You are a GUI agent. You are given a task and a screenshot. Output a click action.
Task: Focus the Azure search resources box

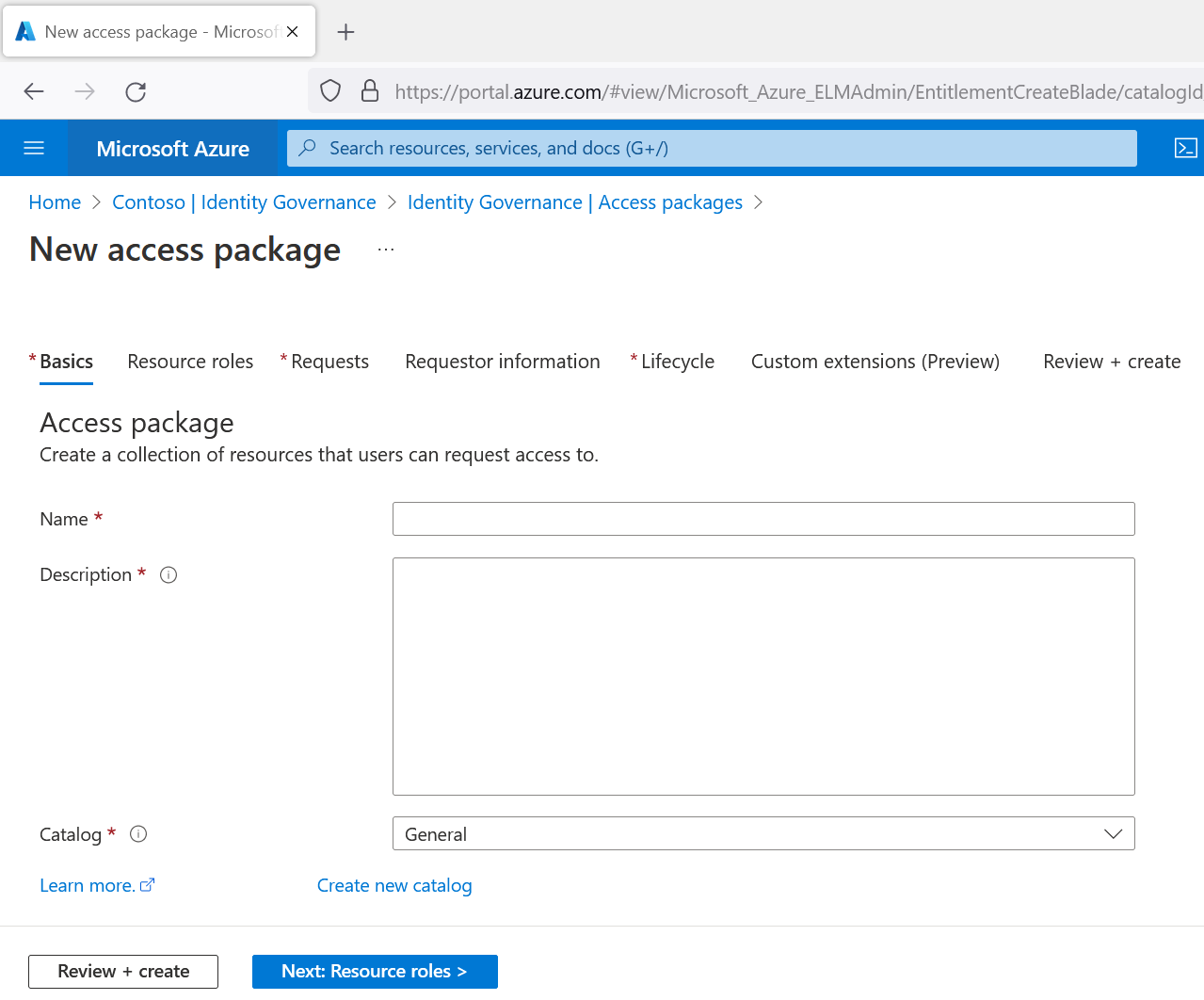711,148
